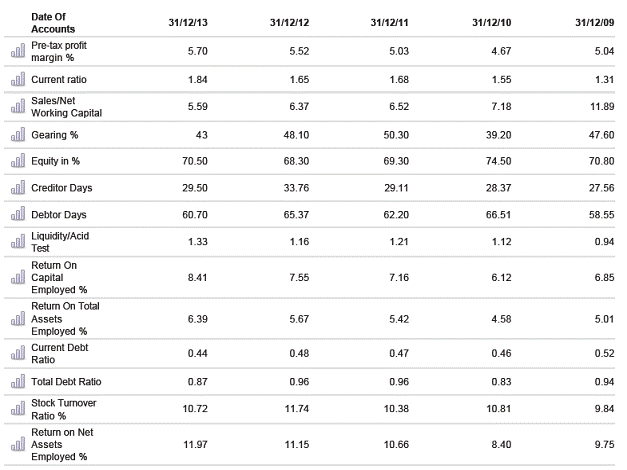Click the Current ratio chart icon
This screenshot has width=627, height=470.
click(x=17, y=79)
